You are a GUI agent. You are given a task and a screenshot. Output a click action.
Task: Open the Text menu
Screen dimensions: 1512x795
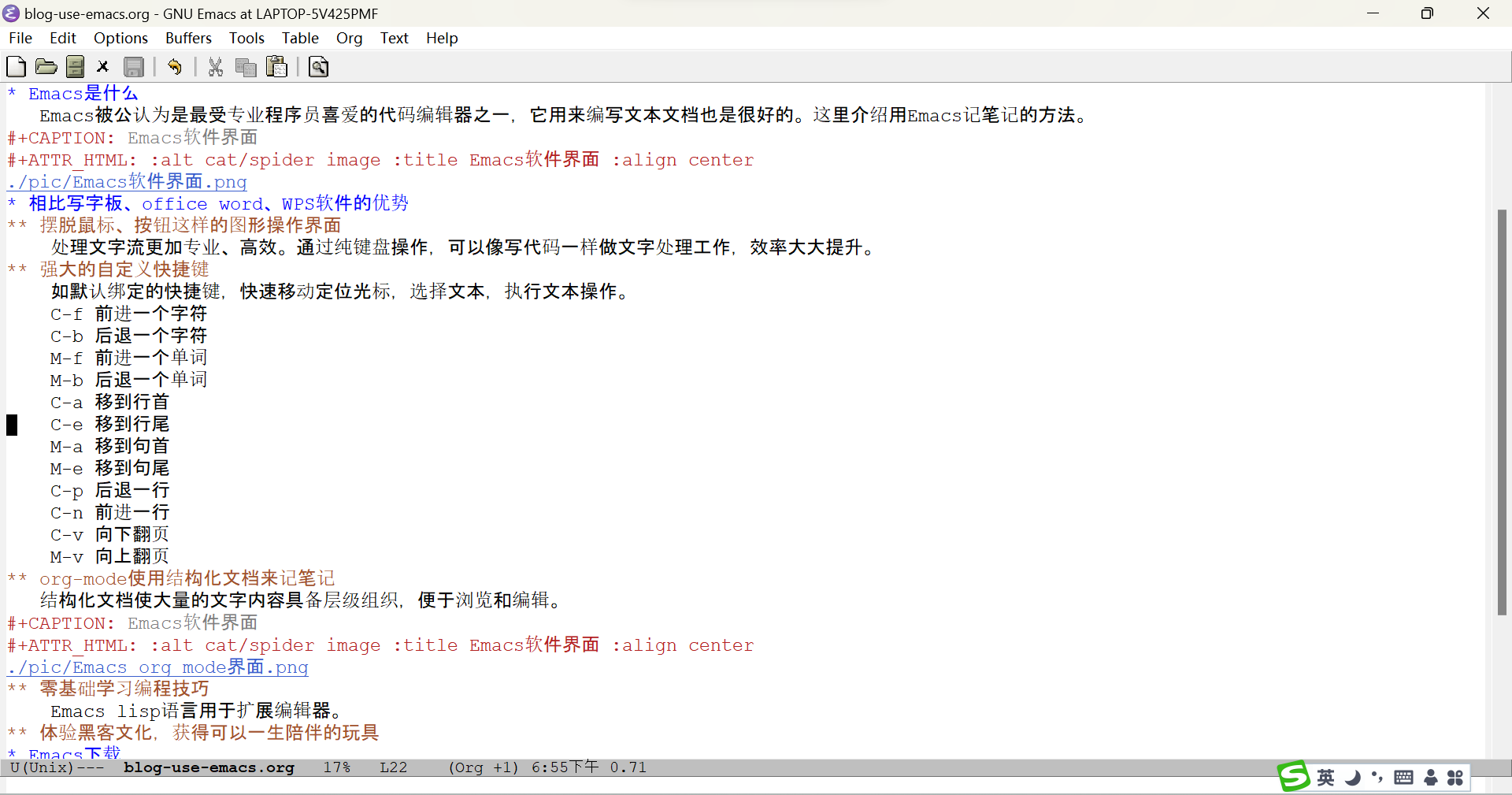click(394, 38)
